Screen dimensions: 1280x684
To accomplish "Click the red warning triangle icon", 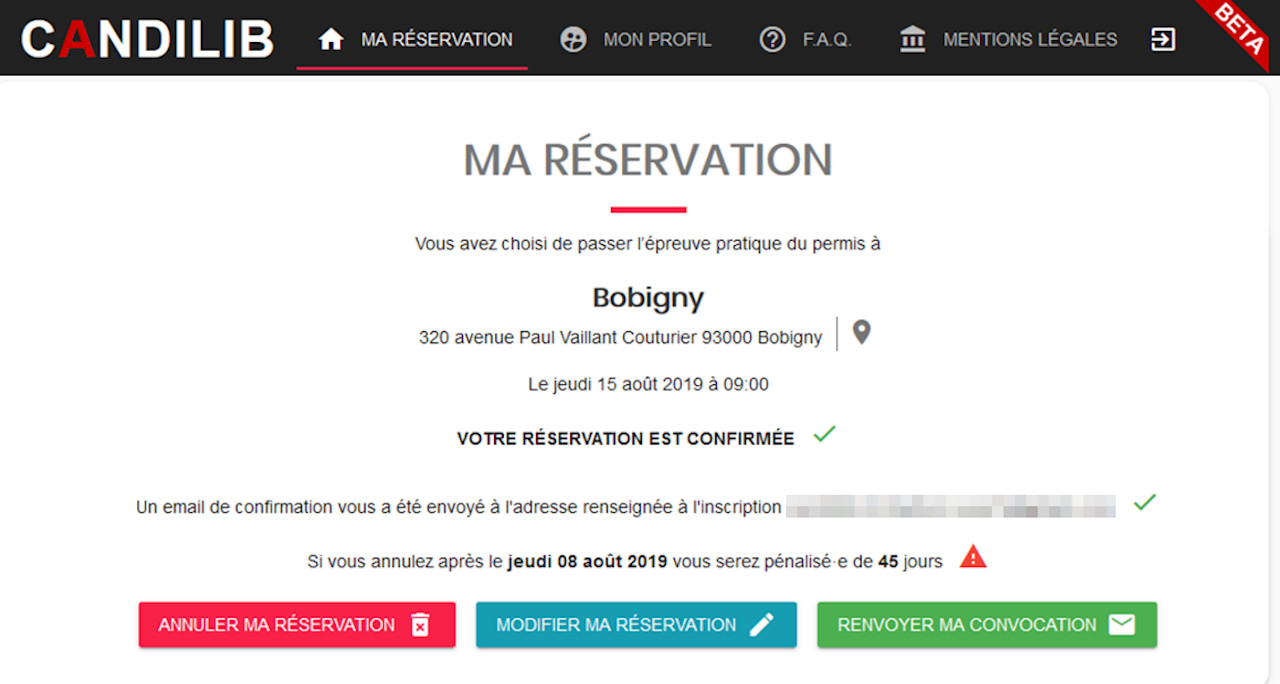I will 973,558.
